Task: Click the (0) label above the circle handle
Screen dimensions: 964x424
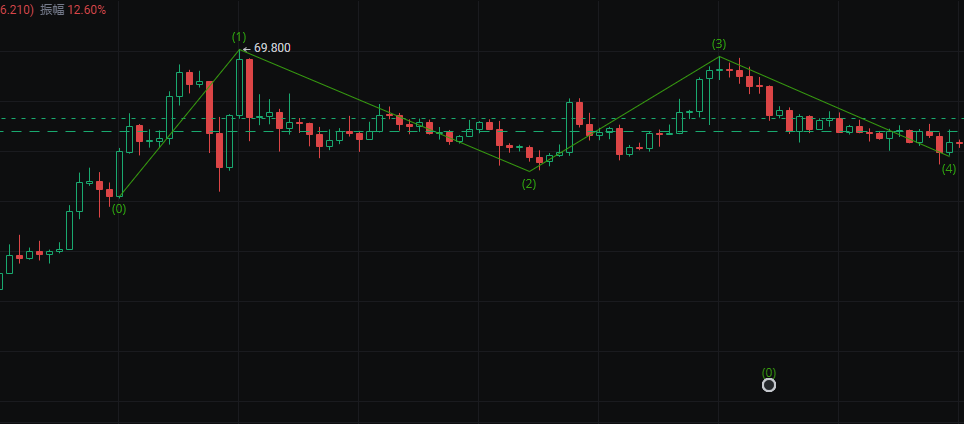Action: coord(768,371)
